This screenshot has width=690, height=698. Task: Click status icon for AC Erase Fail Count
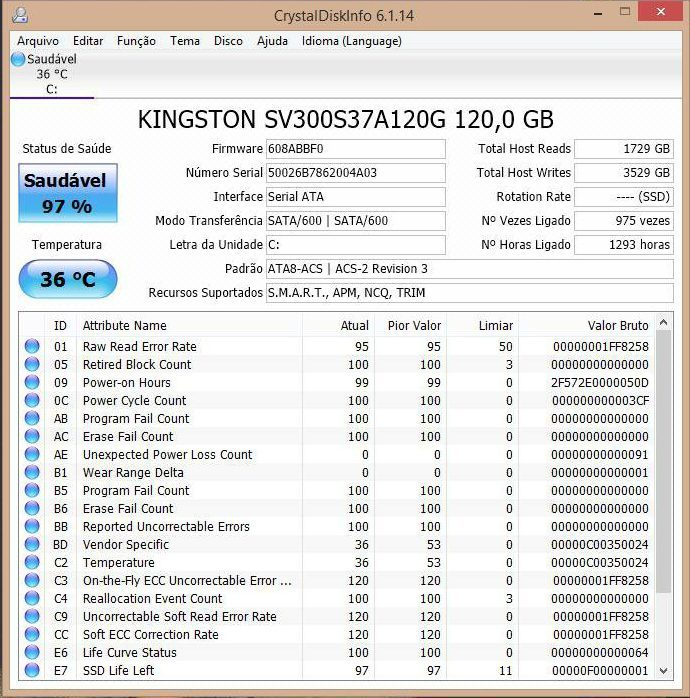[32, 436]
